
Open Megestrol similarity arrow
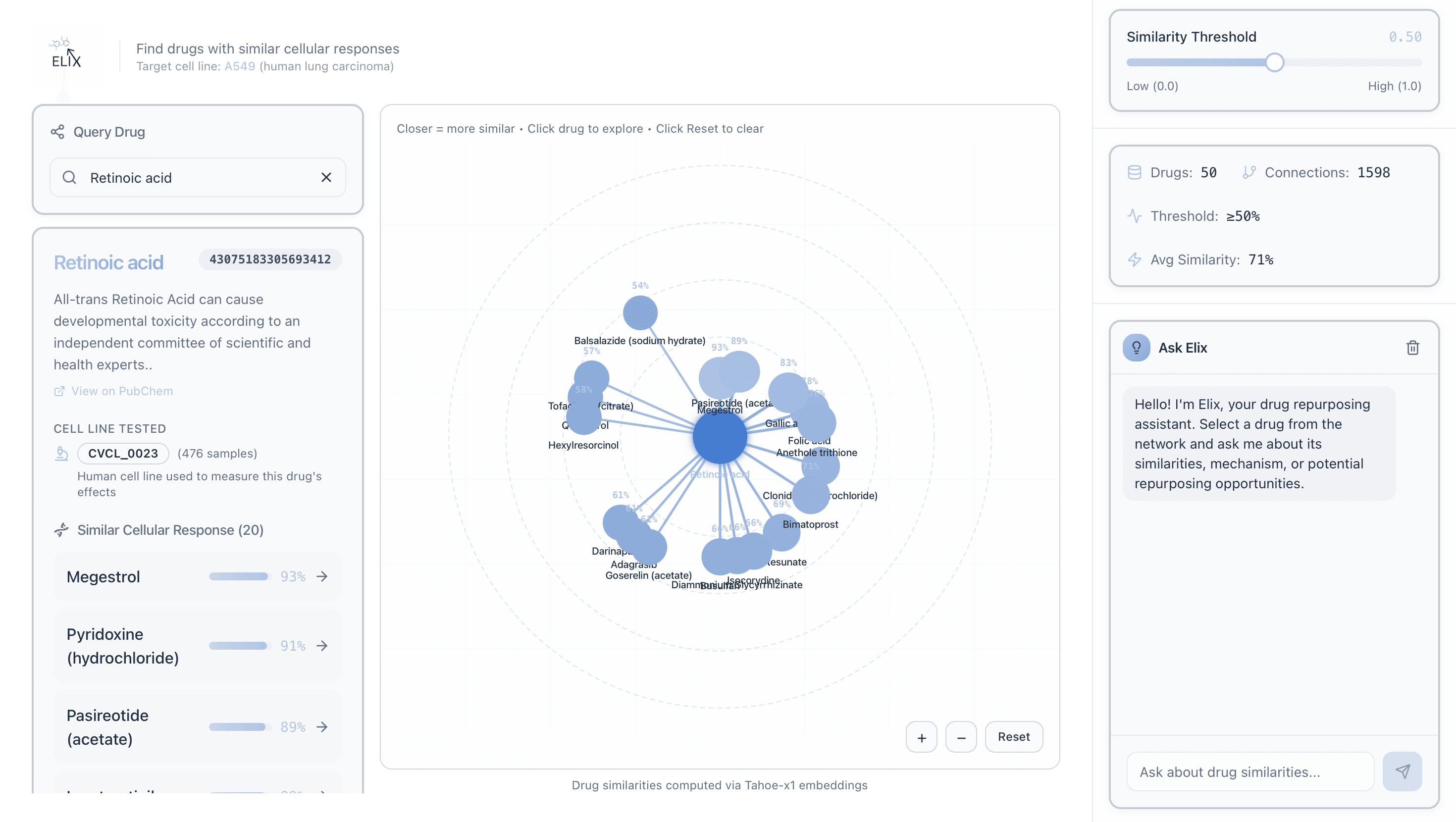[x=322, y=576]
